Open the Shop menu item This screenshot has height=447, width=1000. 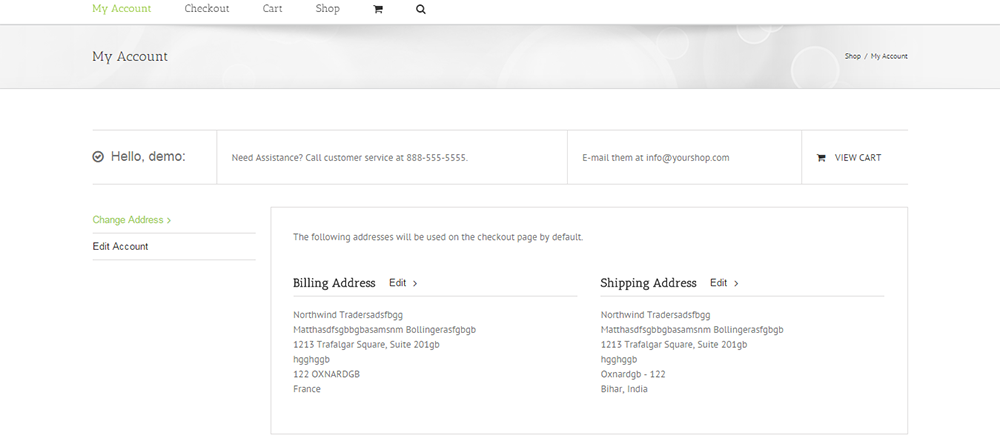point(327,9)
